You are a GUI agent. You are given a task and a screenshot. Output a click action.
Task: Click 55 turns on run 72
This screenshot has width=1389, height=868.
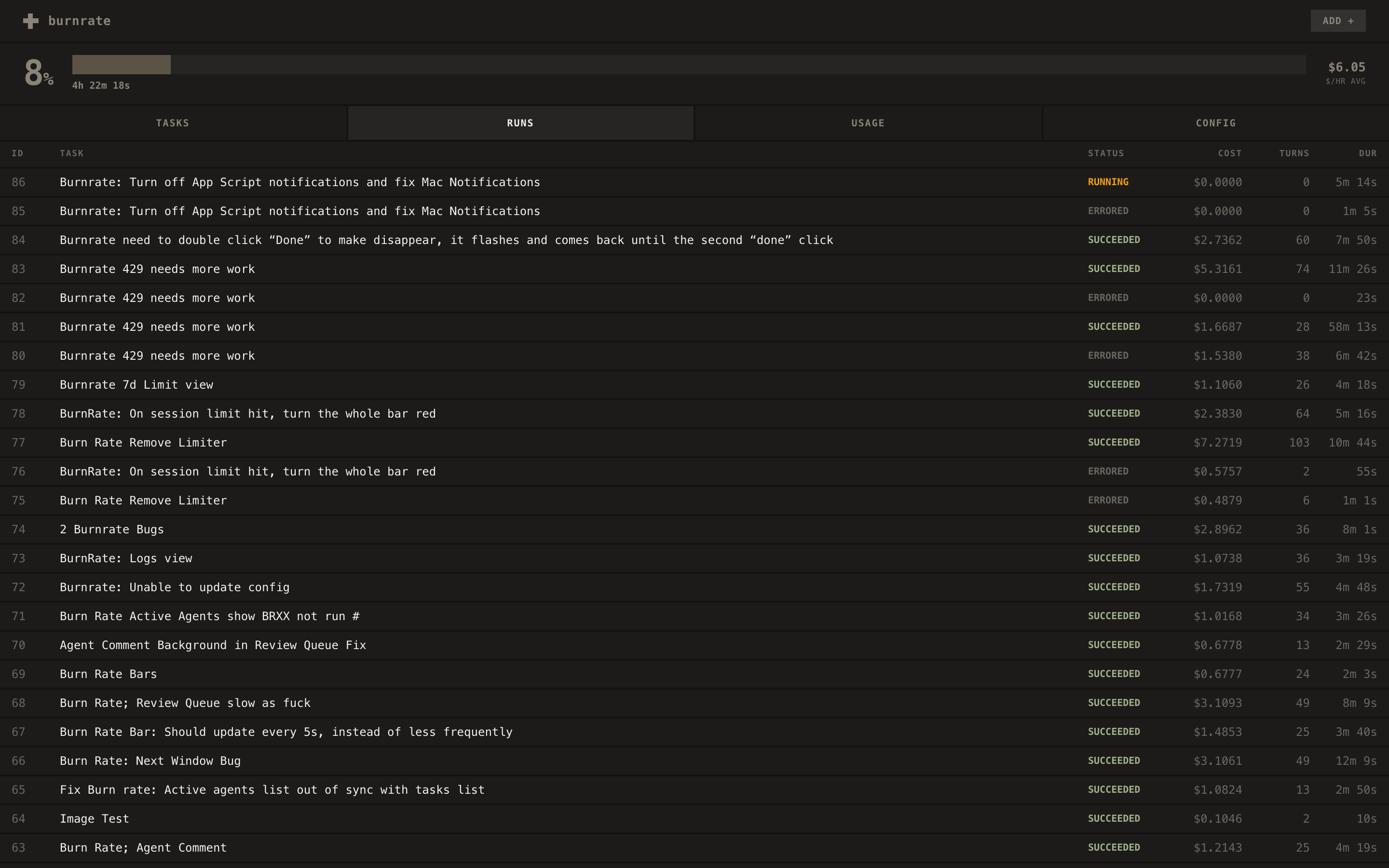1303,587
